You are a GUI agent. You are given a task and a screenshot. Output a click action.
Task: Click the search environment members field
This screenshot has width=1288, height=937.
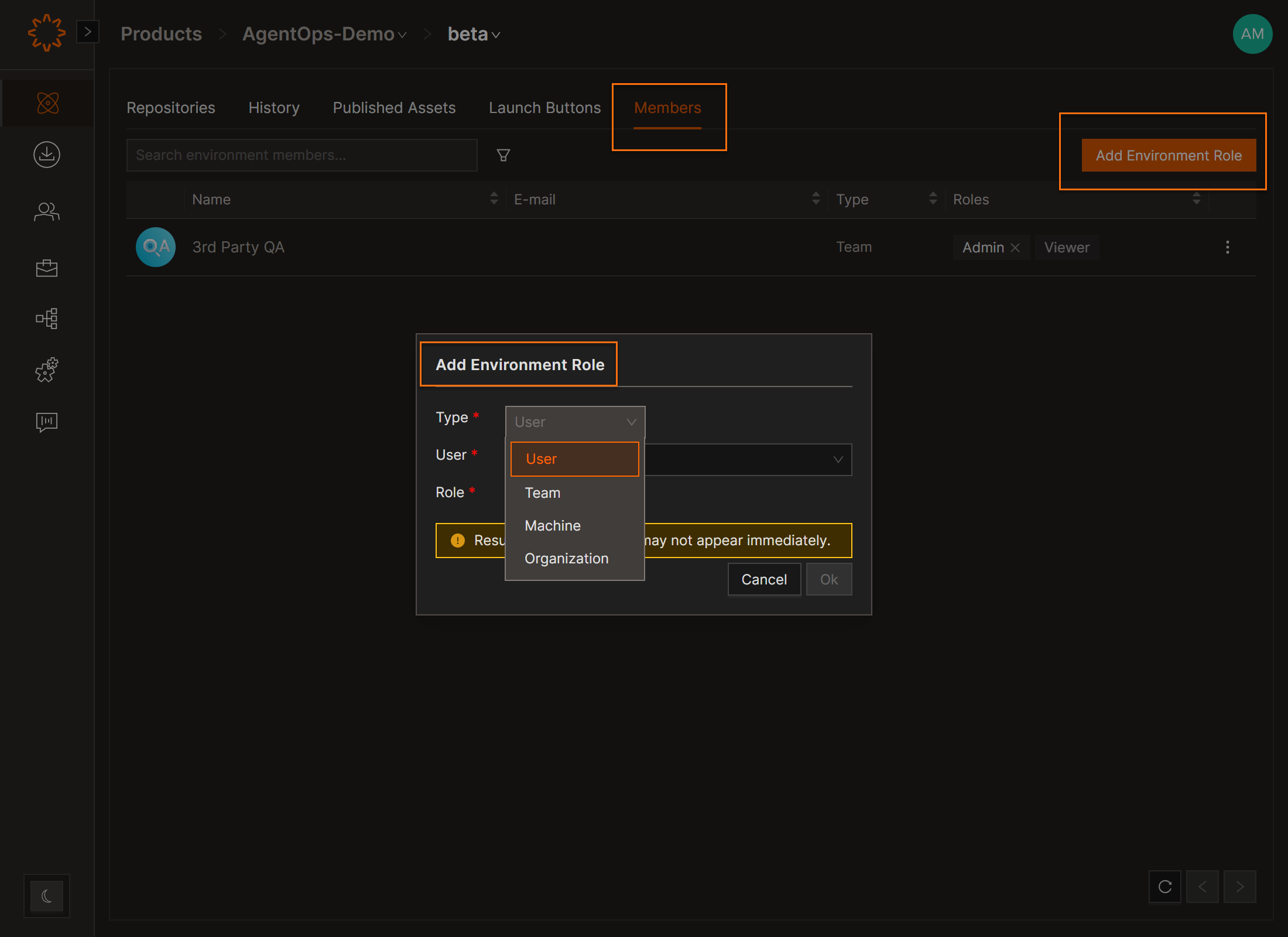click(x=302, y=155)
